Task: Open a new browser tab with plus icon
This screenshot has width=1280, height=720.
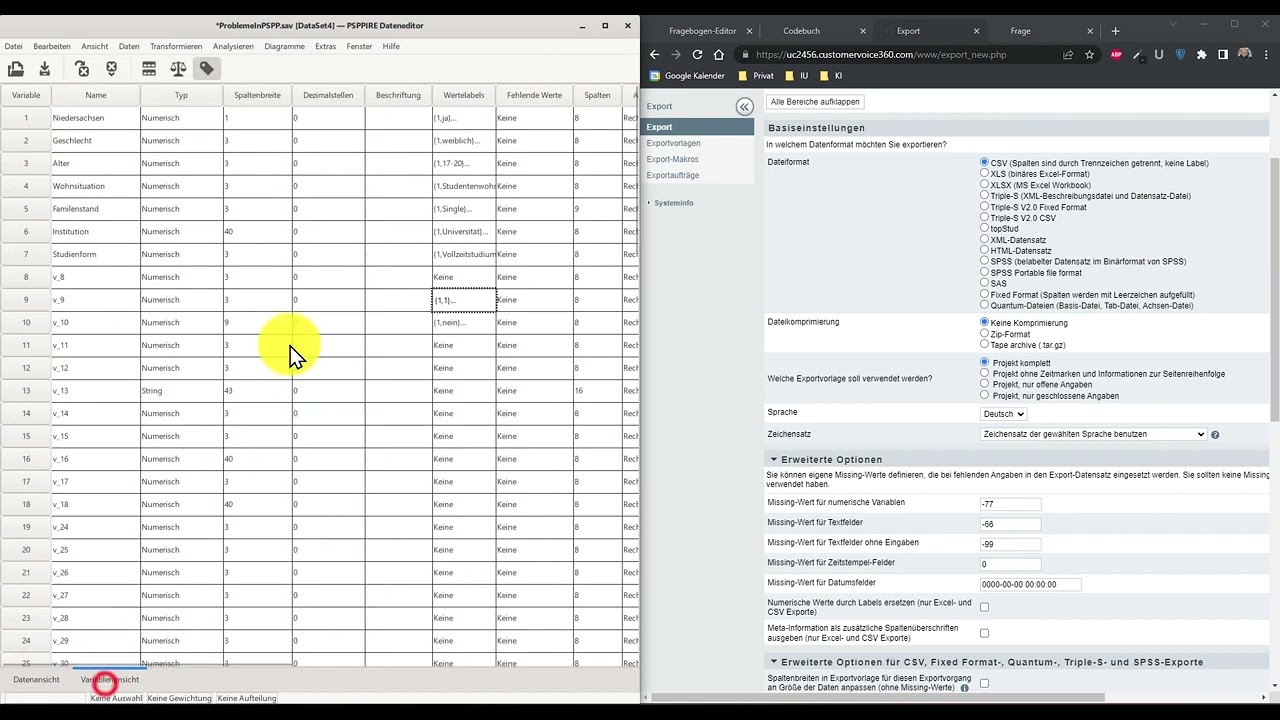Action: 1115,31
